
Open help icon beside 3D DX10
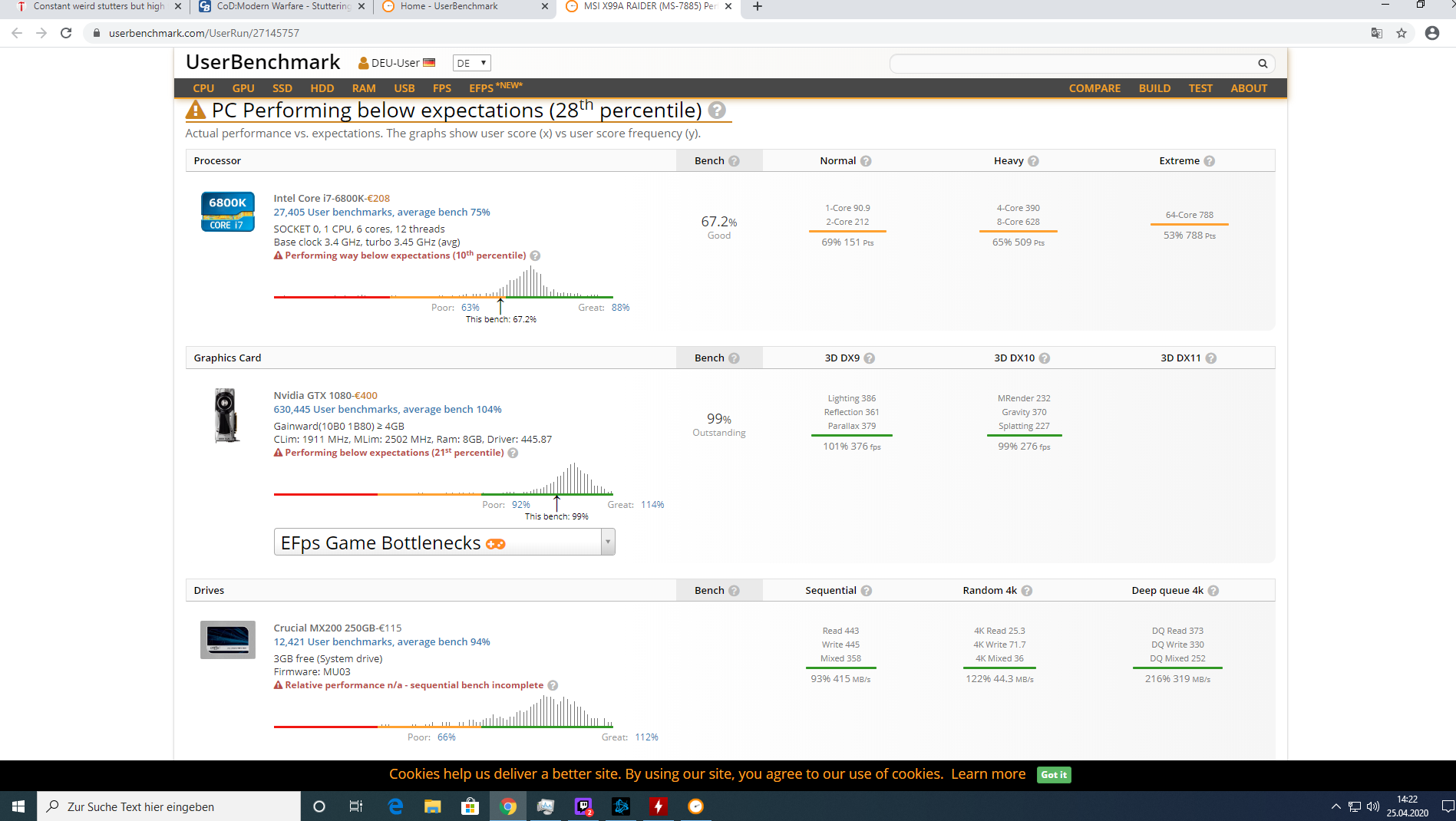1044,358
